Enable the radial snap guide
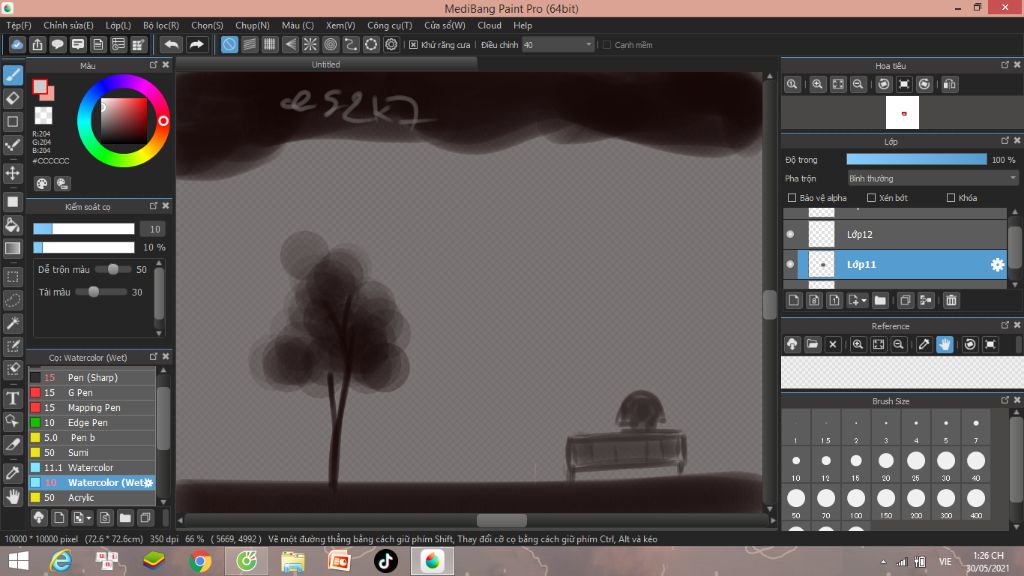This screenshot has width=1024, height=576. pyautogui.click(x=310, y=44)
